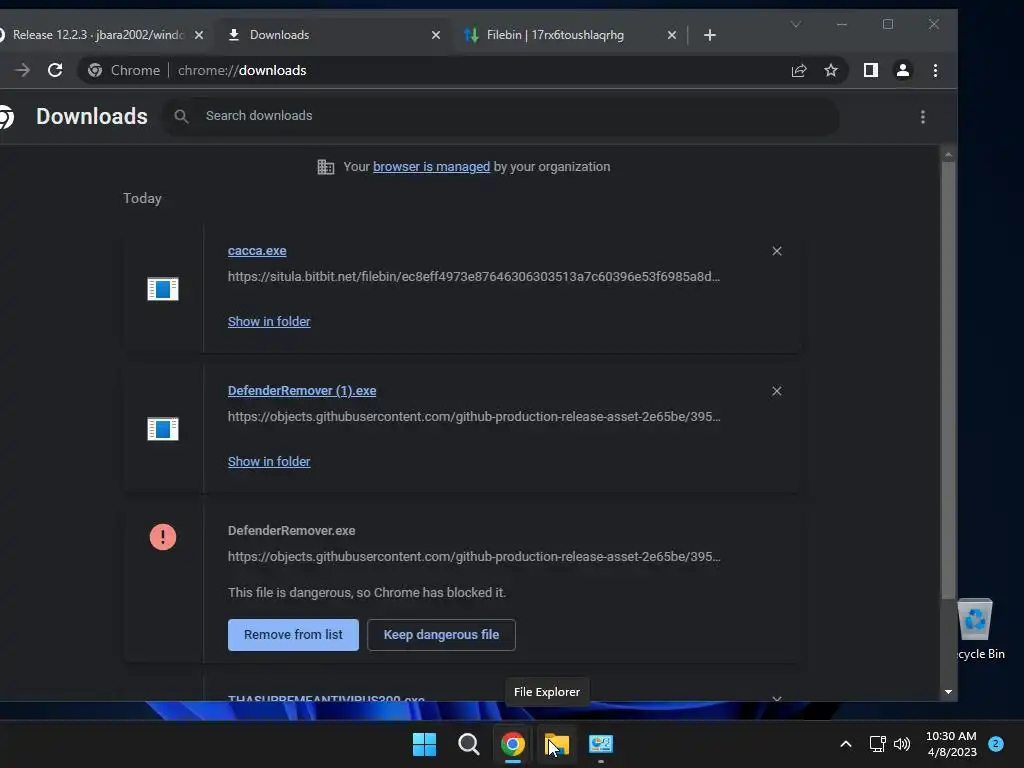Image resolution: width=1024 pixels, height=768 pixels.
Task: Click the 'This file is dangerous' message
Action: click(367, 593)
